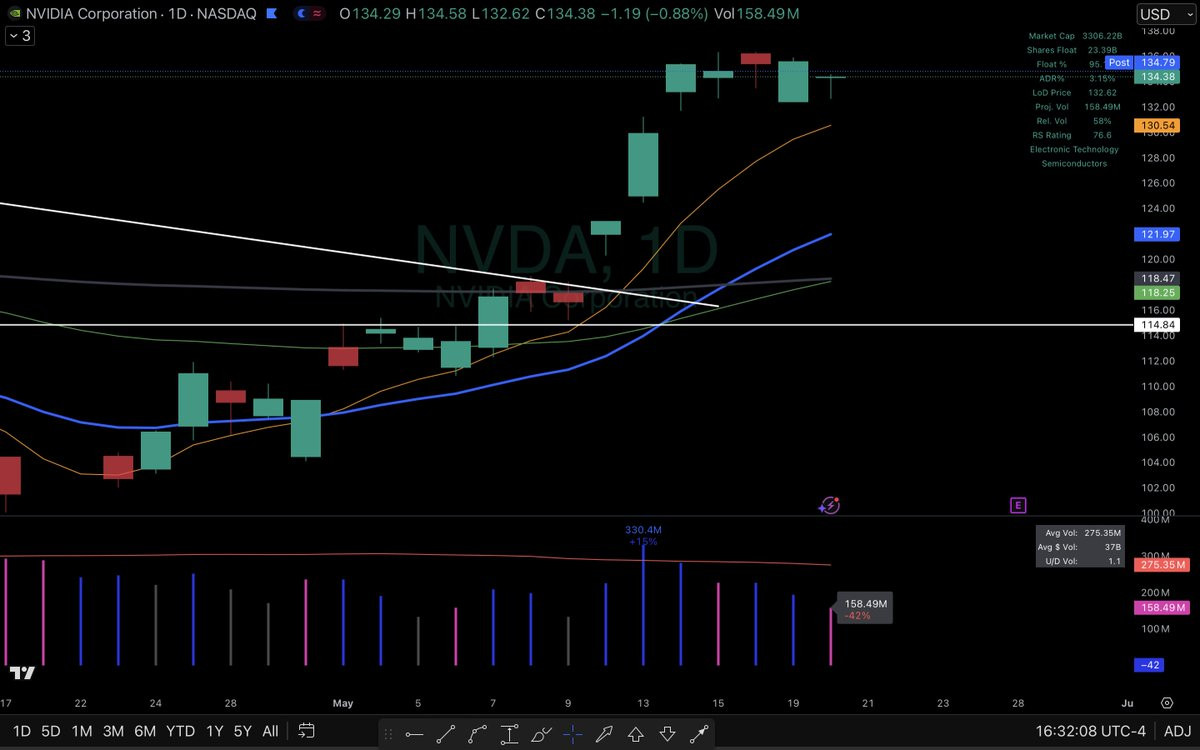The height and width of the screenshot is (750, 1200).
Task: Show the All time range
Action: (x=270, y=731)
